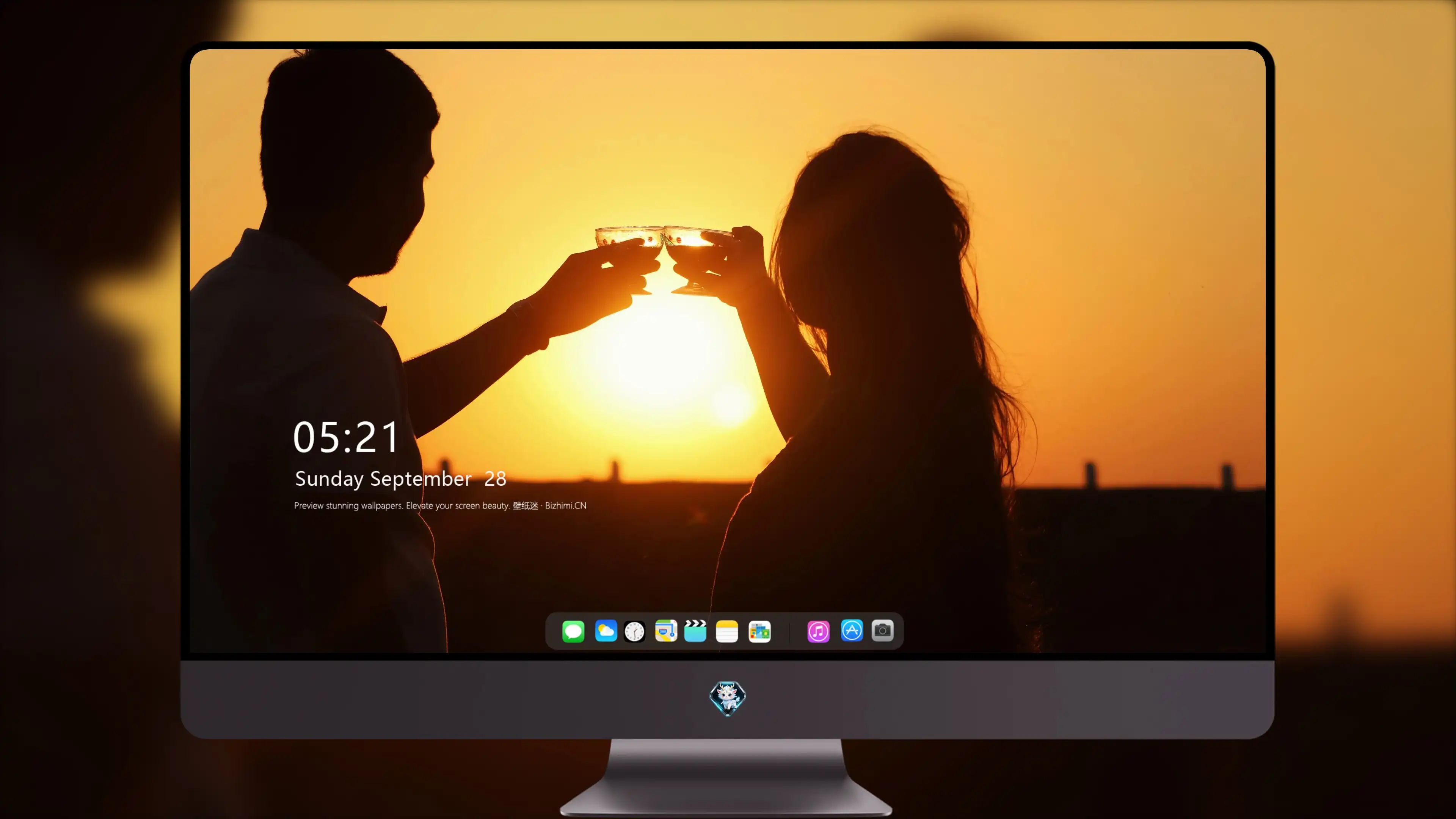
Task: Launch the Maps app from the dock
Action: point(666,631)
